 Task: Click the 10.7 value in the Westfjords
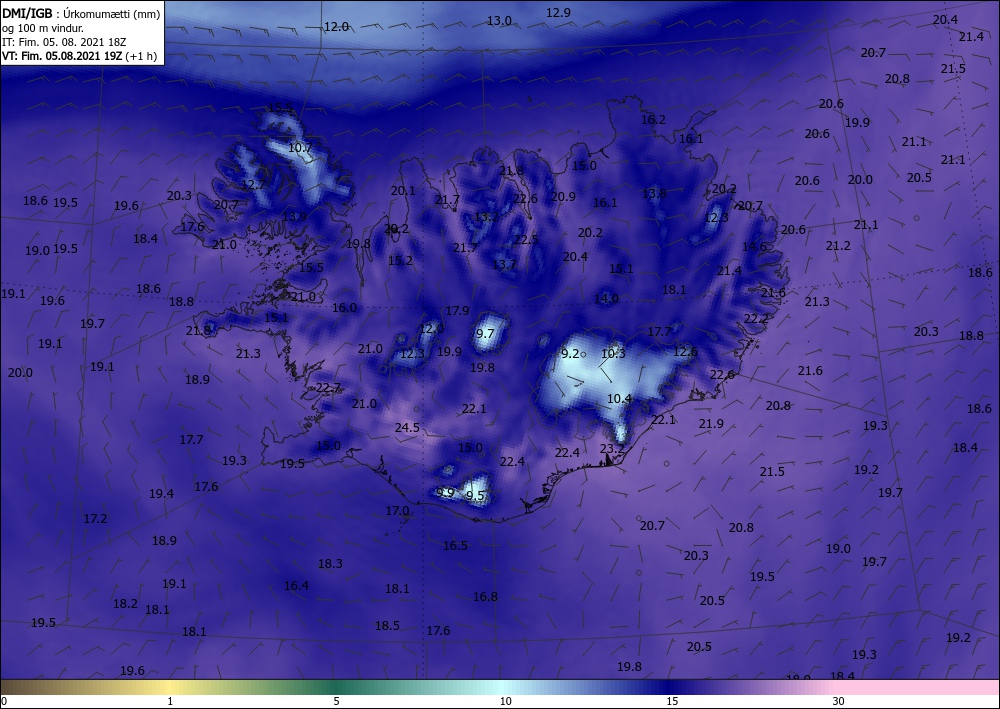300,147
